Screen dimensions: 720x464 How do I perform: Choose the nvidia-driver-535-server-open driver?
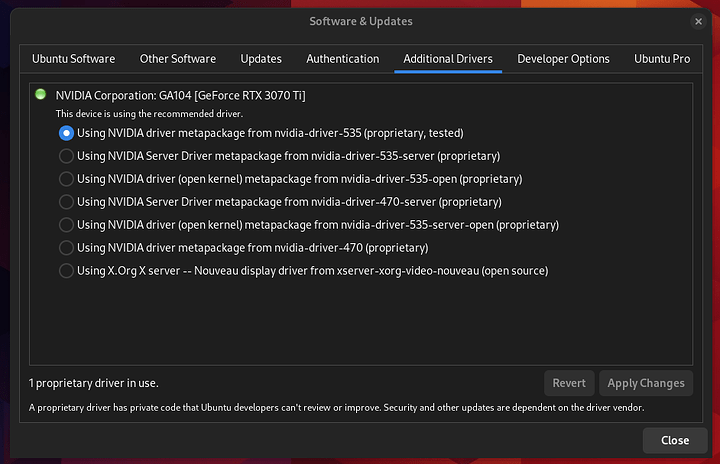click(67, 225)
